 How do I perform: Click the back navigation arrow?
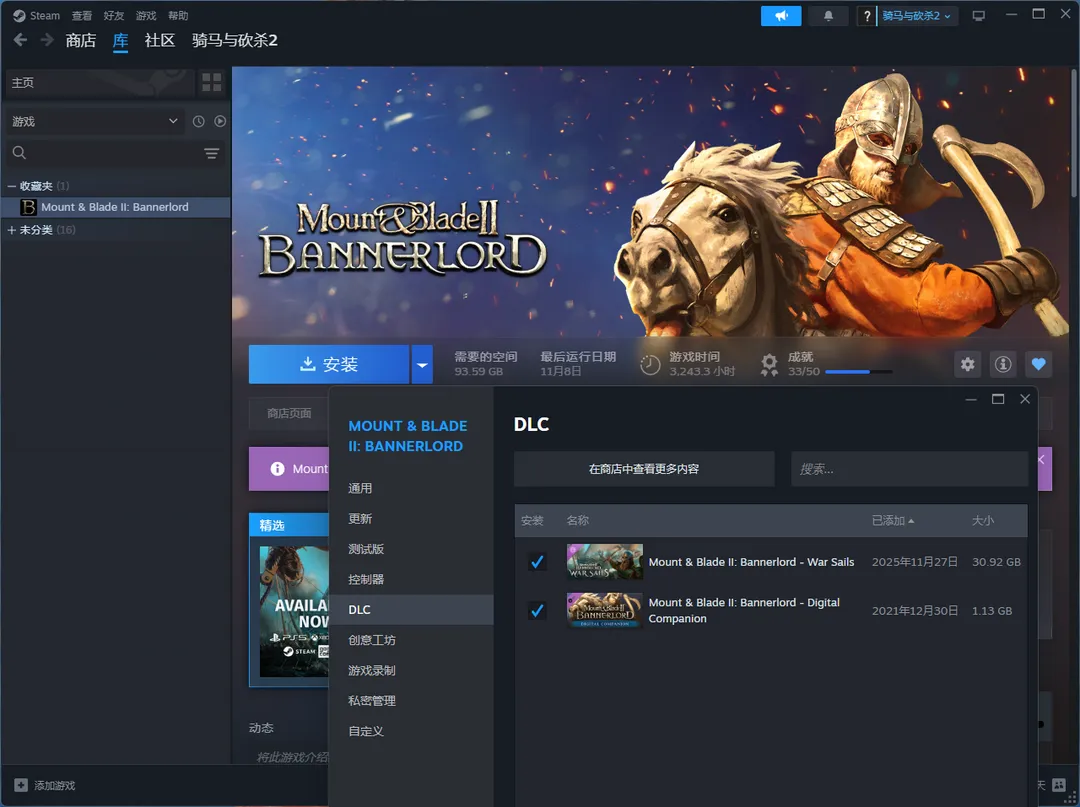[x=20, y=40]
